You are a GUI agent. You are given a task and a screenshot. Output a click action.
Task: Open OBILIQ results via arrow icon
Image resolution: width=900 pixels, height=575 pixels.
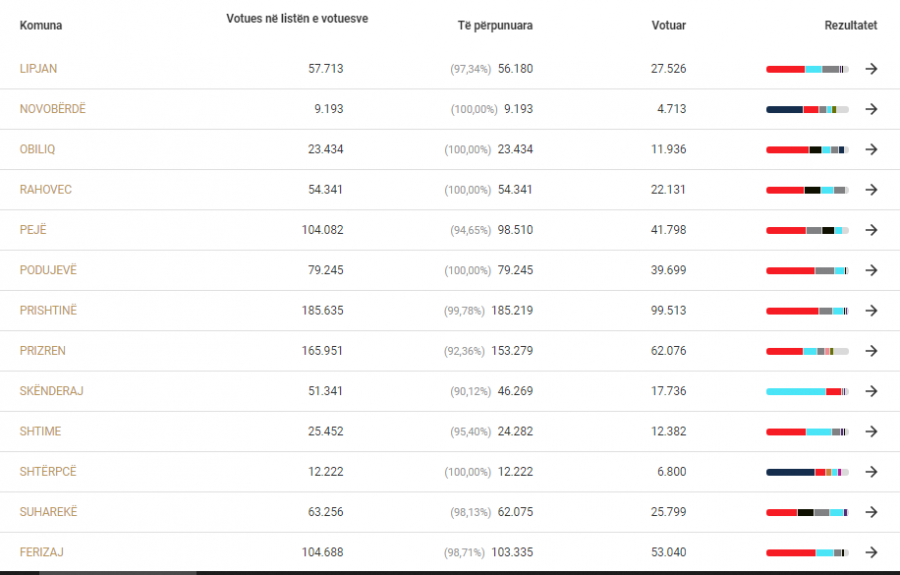pyautogui.click(x=871, y=149)
